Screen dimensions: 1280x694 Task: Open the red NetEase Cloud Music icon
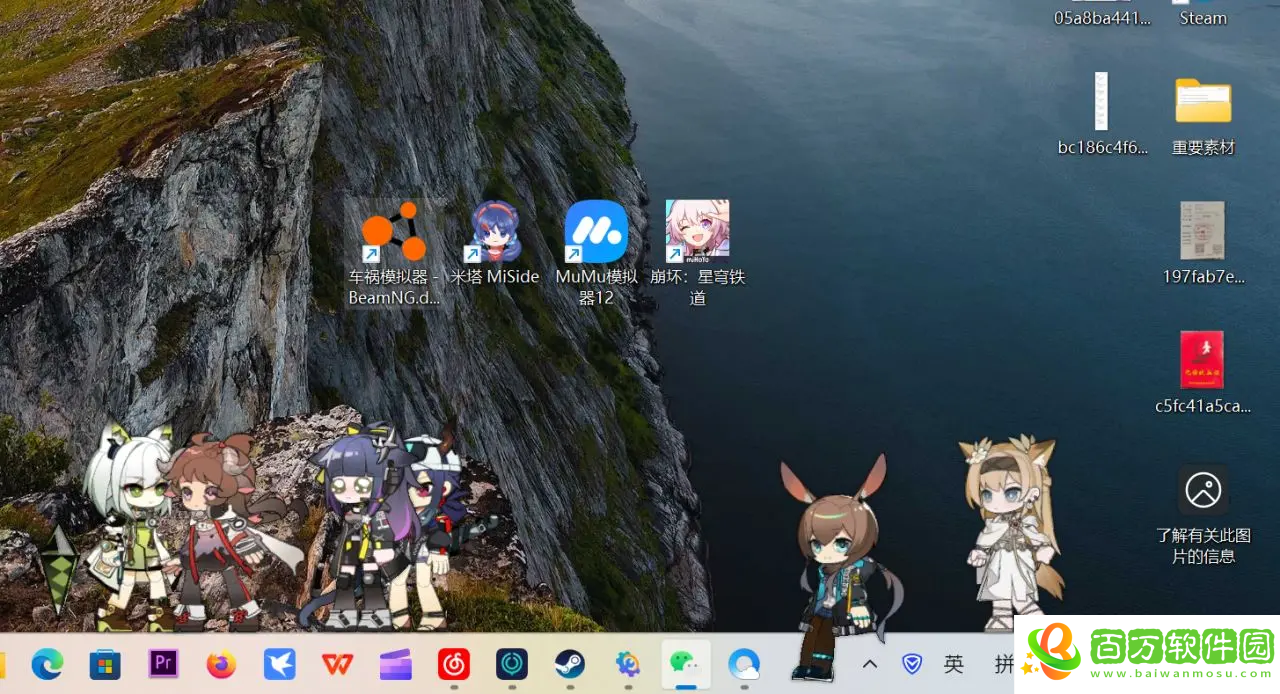[454, 663]
